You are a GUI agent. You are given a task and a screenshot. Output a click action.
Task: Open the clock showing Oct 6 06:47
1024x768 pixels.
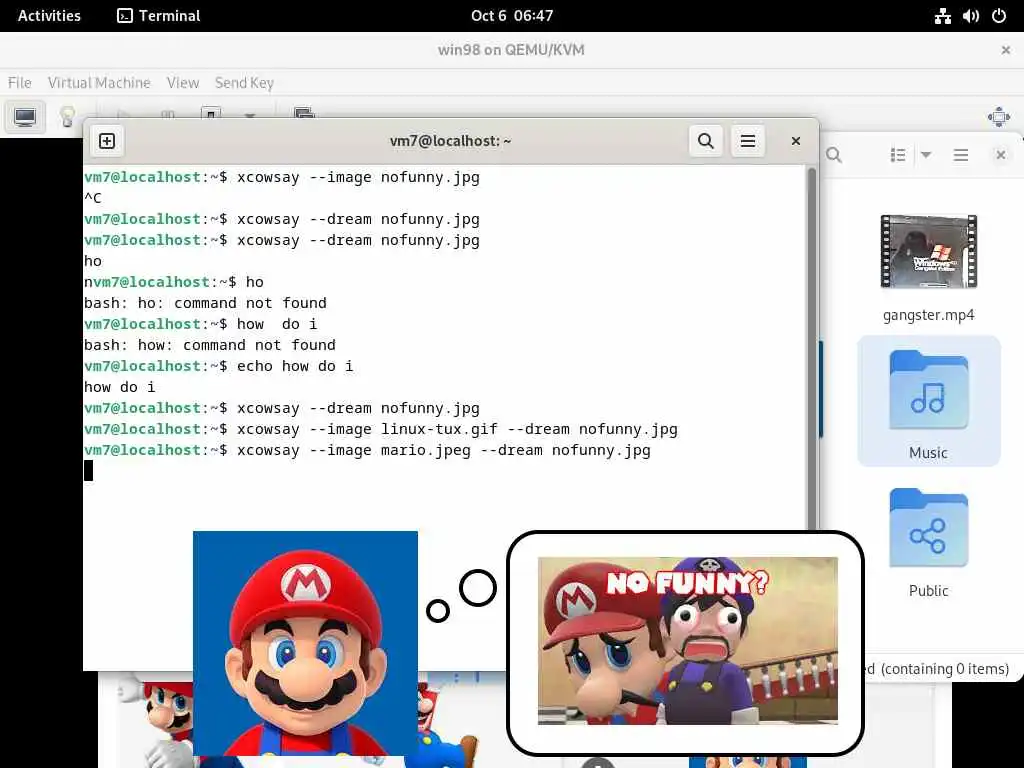pos(512,16)
